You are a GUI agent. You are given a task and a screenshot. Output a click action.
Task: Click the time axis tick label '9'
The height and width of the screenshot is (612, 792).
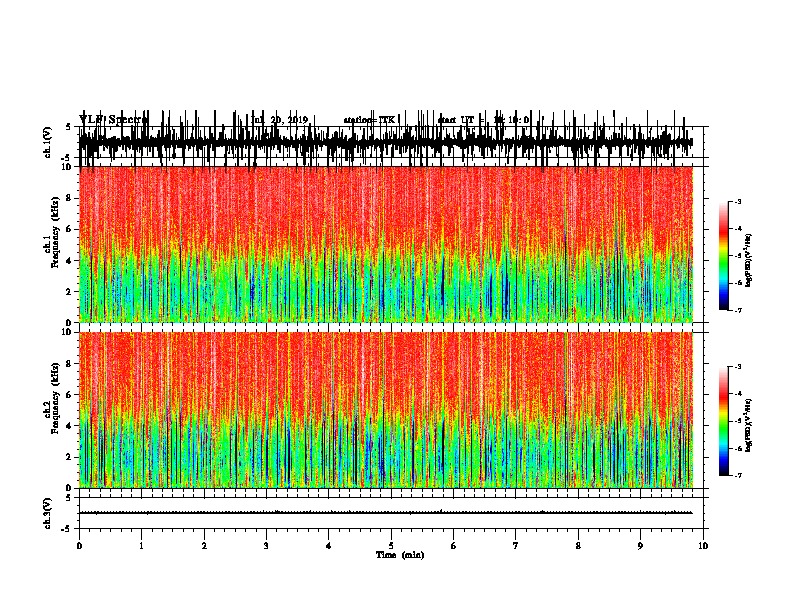click(x=640, y=546)
